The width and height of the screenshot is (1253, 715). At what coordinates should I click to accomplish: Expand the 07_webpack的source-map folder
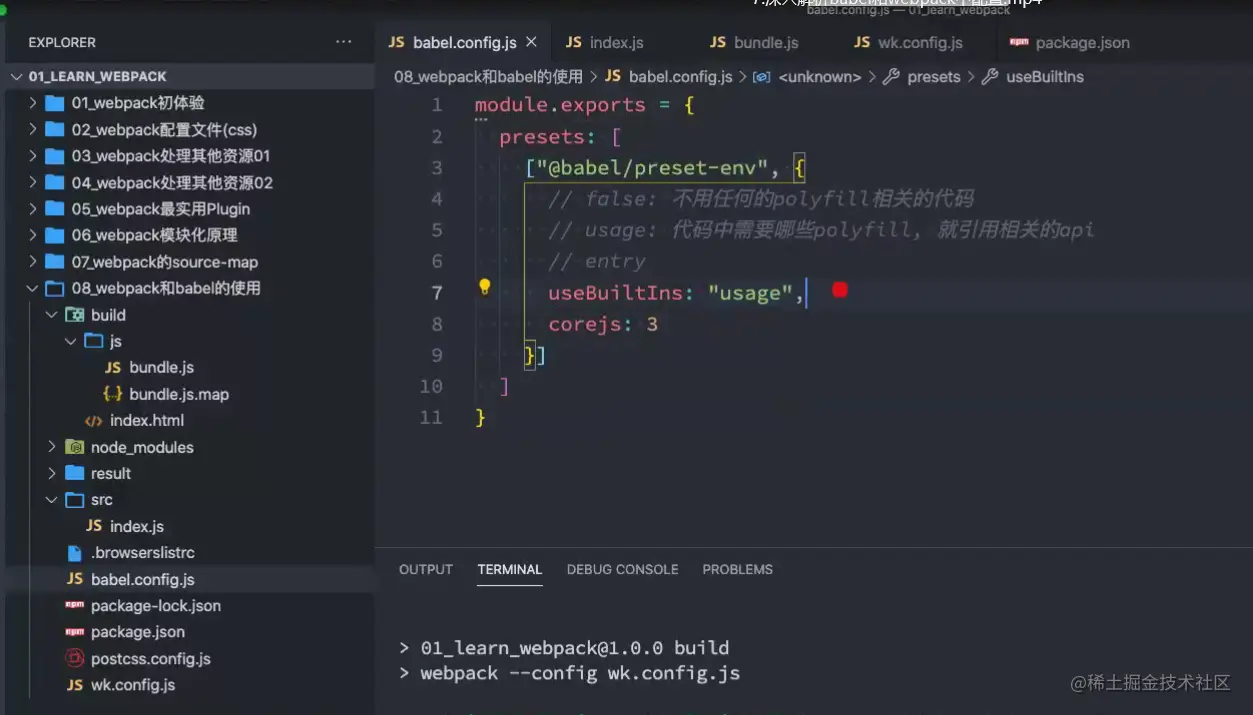(33, 262)
